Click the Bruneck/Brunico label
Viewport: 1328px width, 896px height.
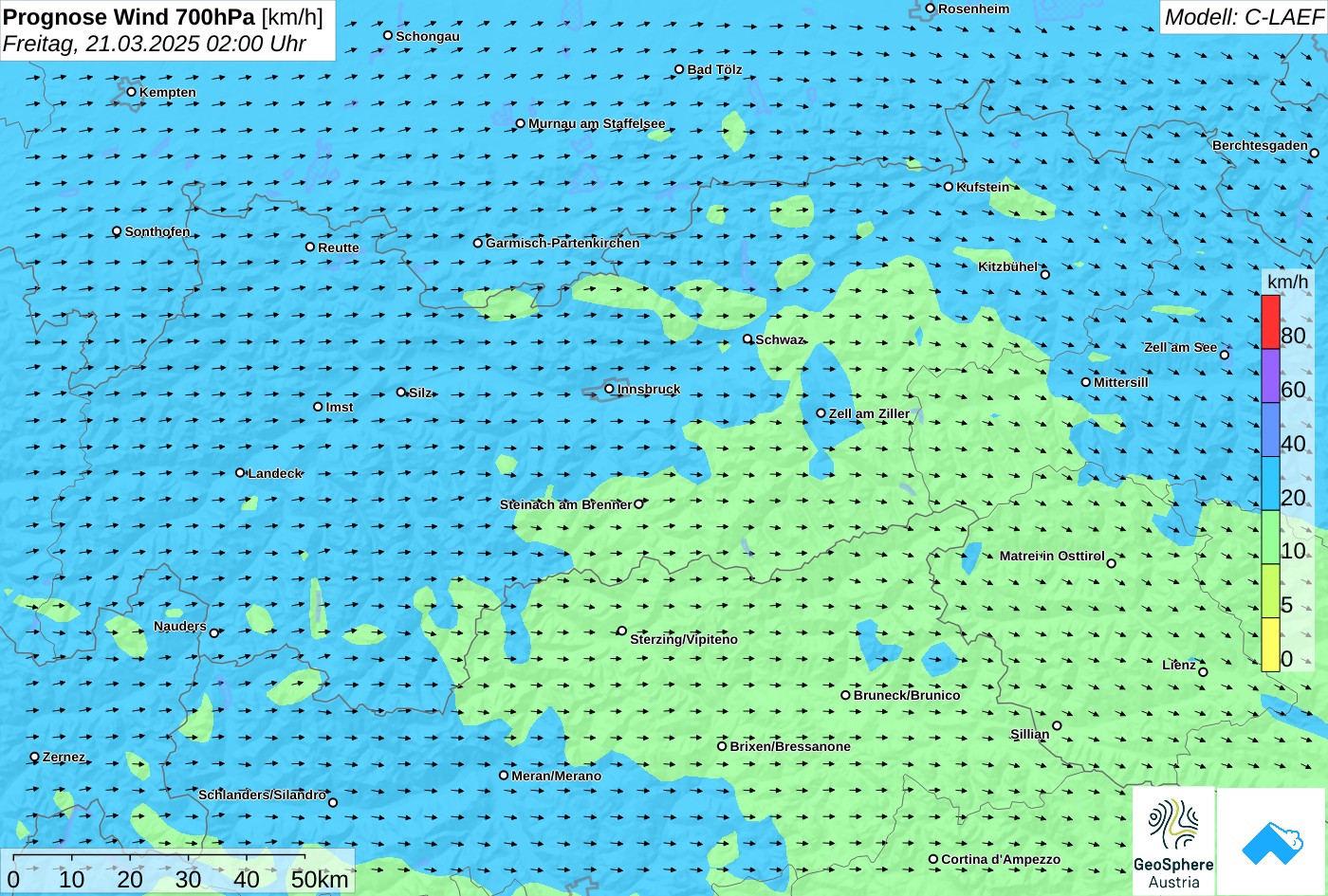click(907, 695)
